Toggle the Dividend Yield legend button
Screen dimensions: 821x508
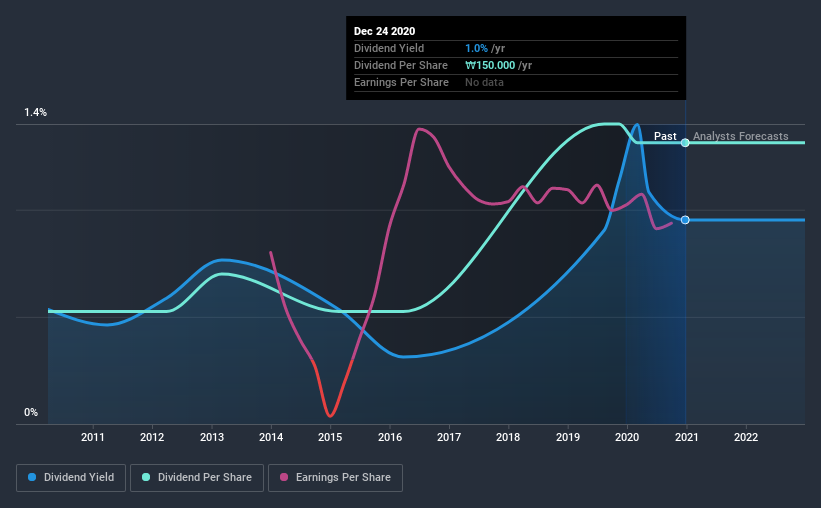point(71,478)
